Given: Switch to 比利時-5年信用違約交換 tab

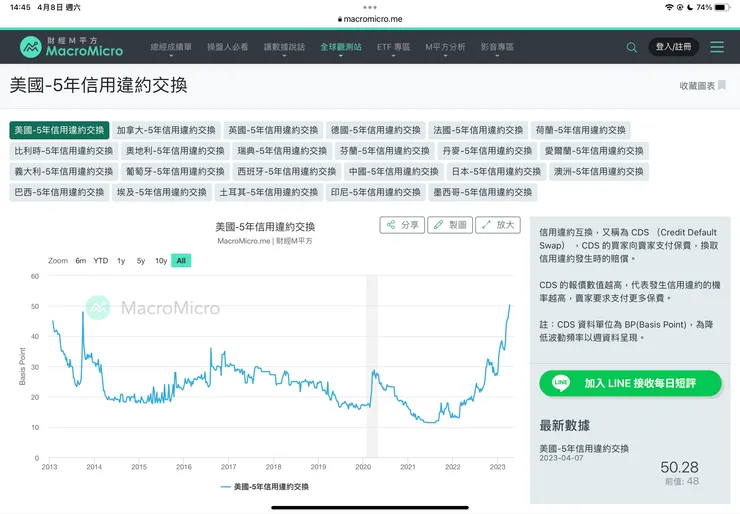Looking at the screenshot, I should tap(64, 151).
